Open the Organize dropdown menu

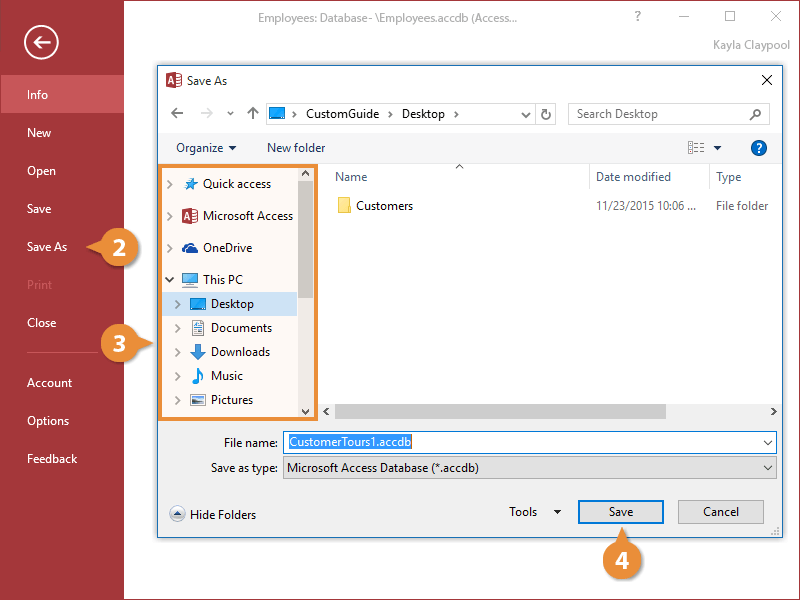click(x=206, y=148)
